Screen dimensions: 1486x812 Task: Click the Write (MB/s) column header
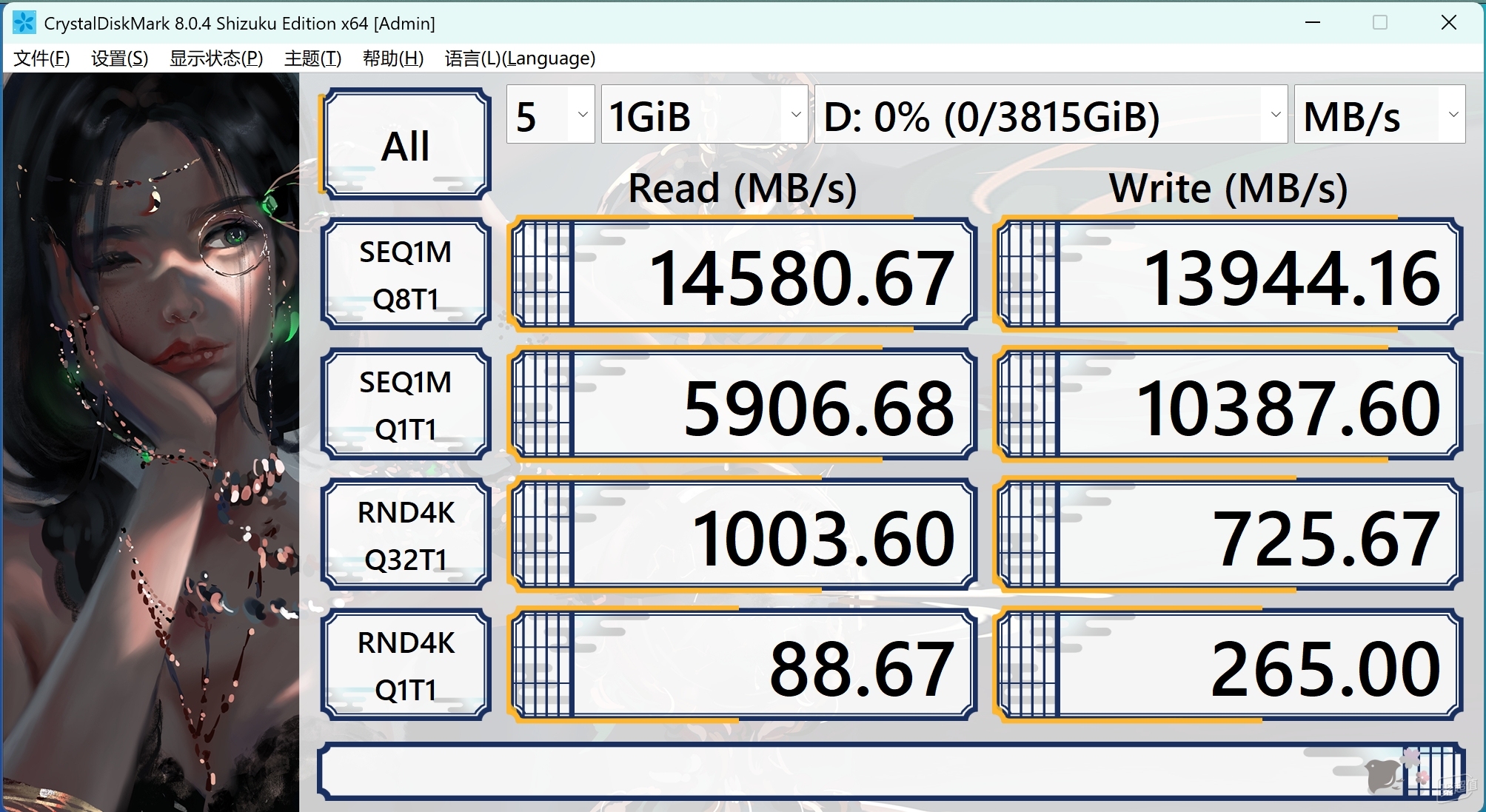(1228, 188)
